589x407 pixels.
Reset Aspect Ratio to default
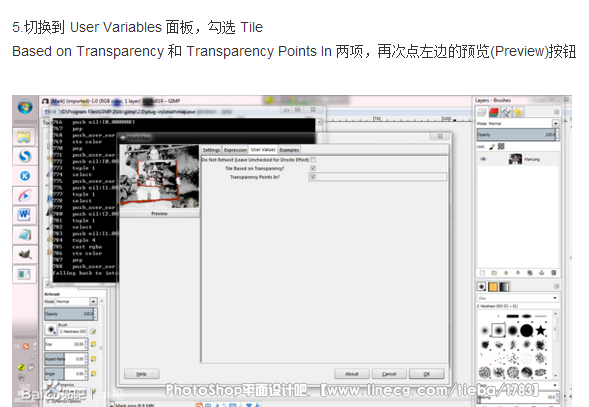point(94,359)
